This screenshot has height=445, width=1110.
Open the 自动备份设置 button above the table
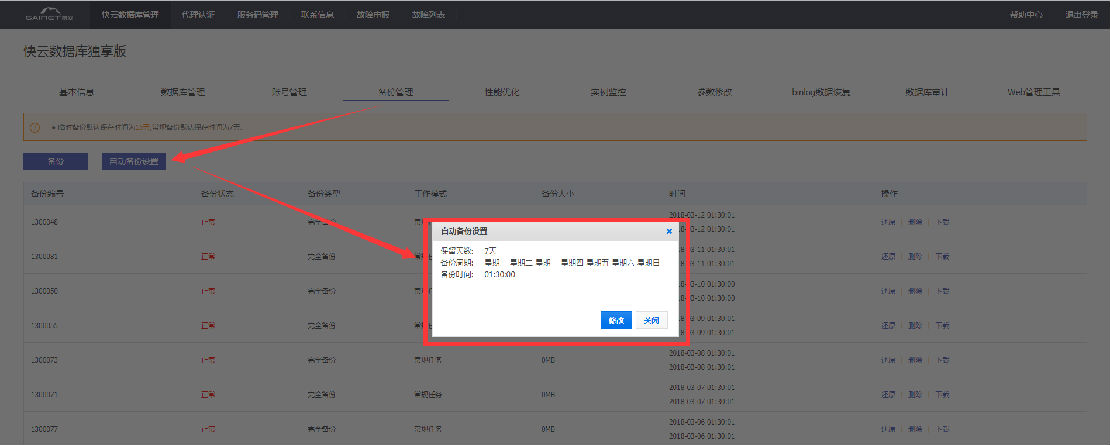click(x=134, y=161)
